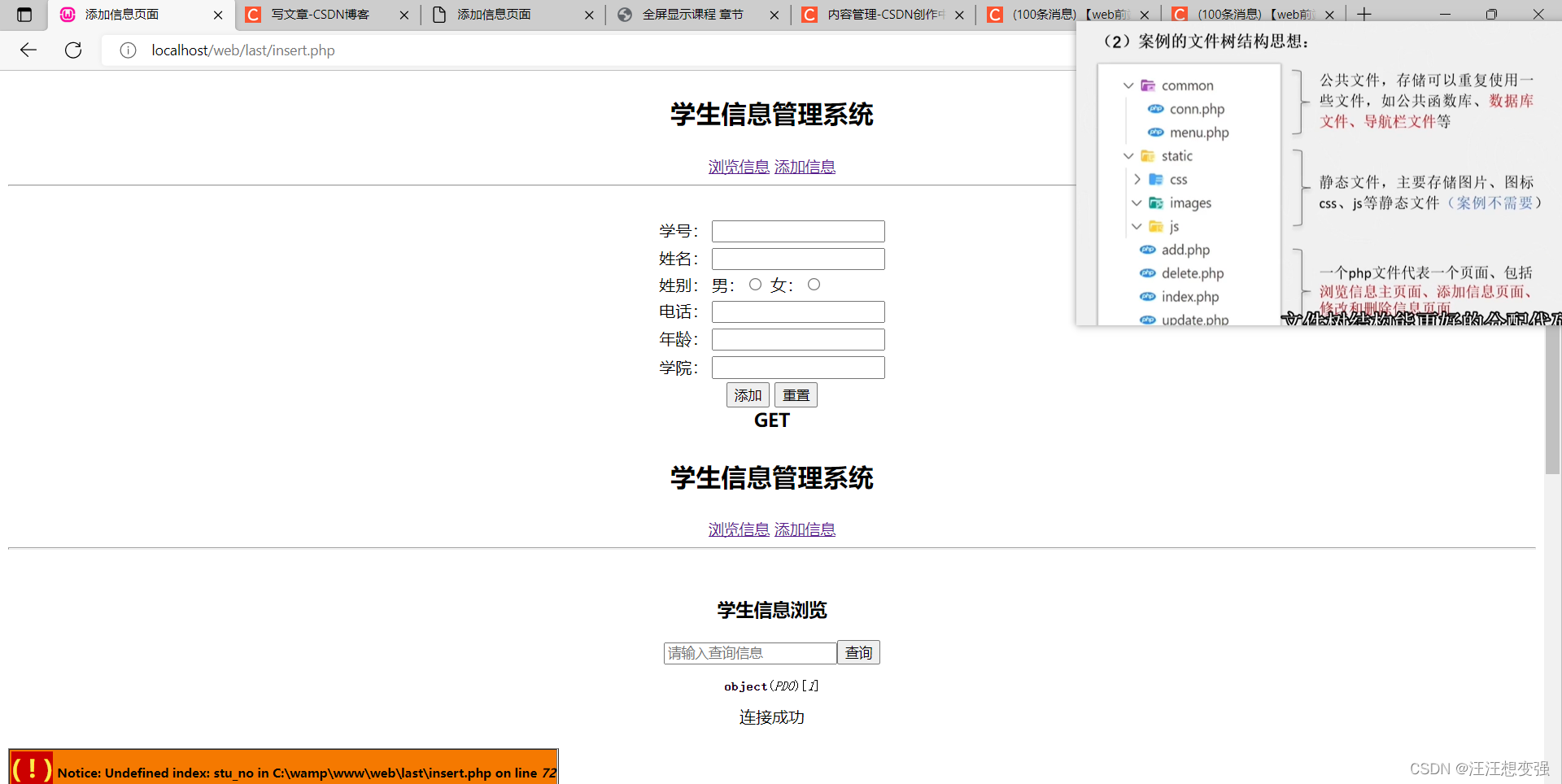
Task: Click the page reload icon
Action: 72,50
